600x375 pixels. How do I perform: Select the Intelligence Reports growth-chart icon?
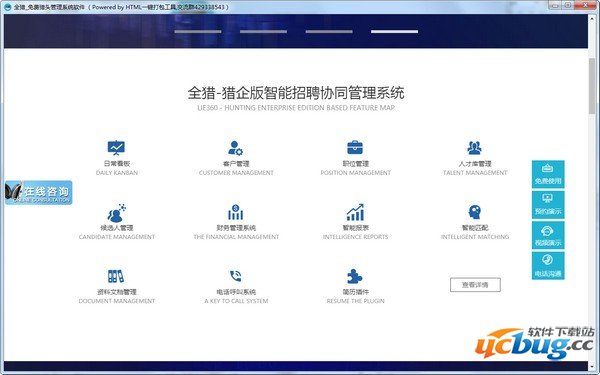pyautogui.click(x=355, y=212)
